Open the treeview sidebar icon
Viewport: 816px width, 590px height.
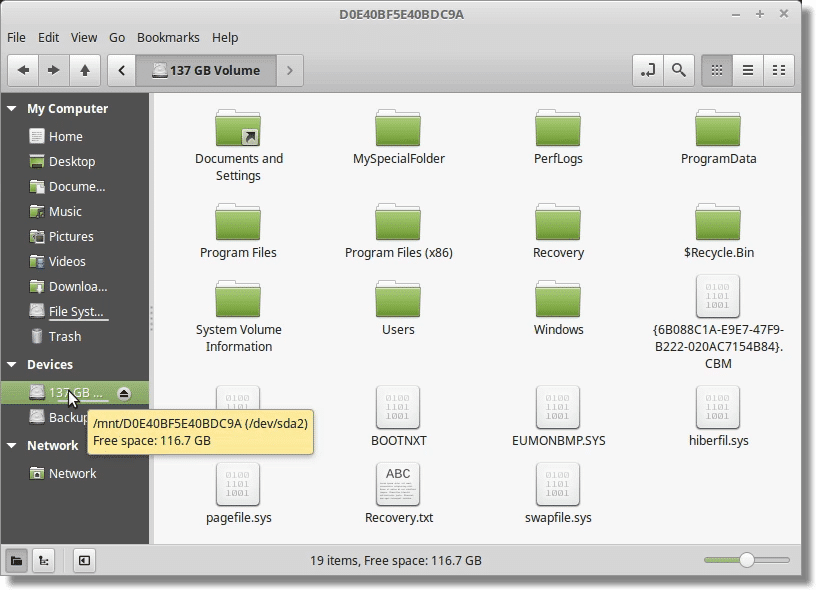point(43,561)
